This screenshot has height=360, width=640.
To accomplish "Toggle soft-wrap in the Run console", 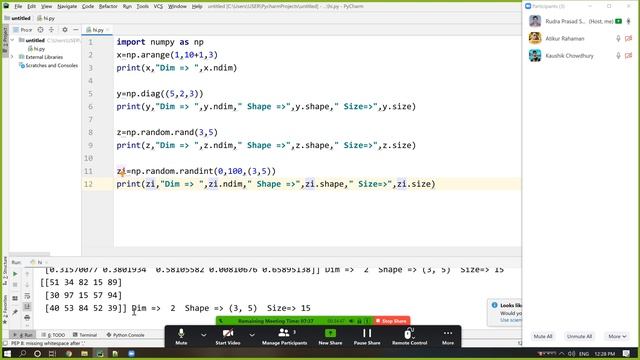I will coord(27,296).
